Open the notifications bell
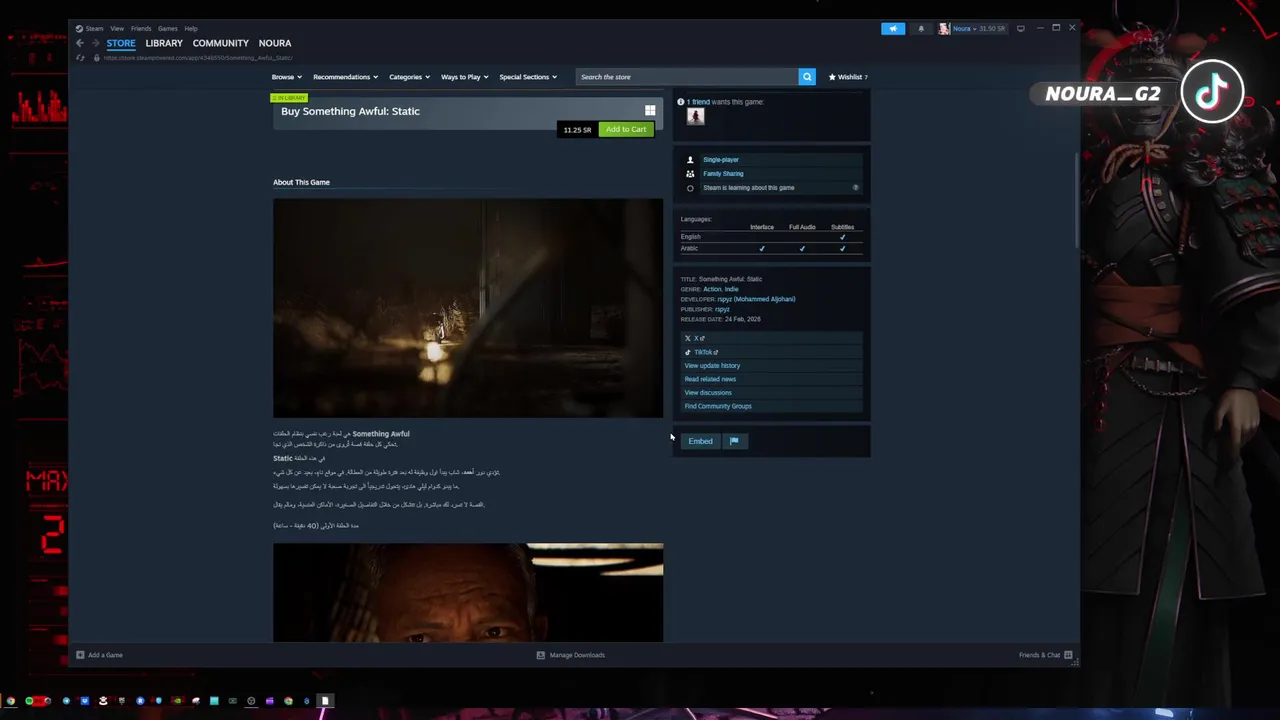Viewport: 1280px width, 720px height. point(921,28)
